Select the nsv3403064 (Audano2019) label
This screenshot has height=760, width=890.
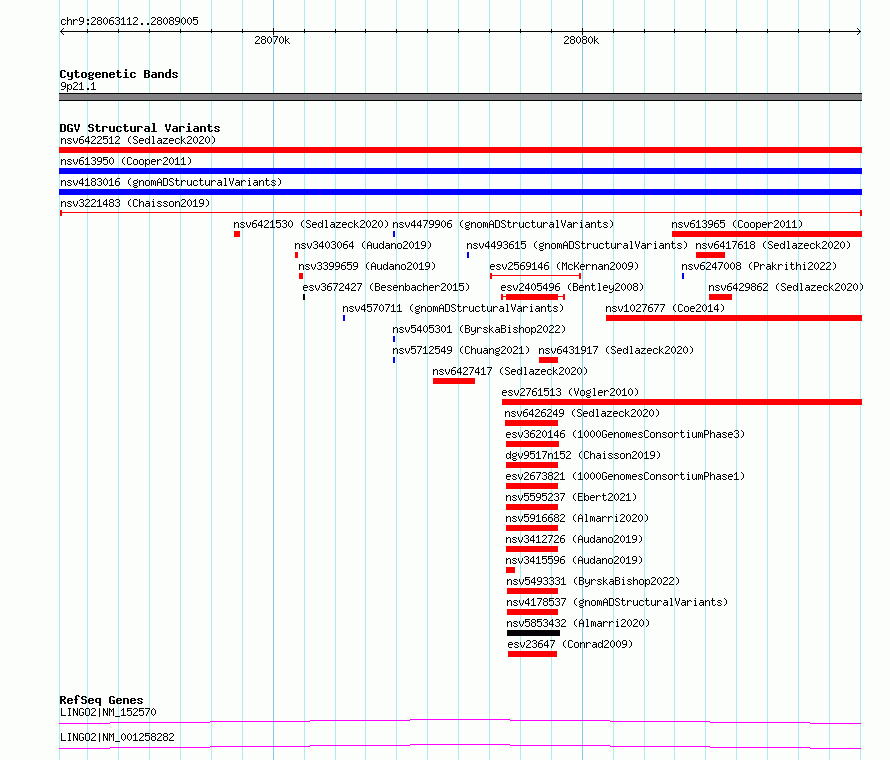[363, 245]
